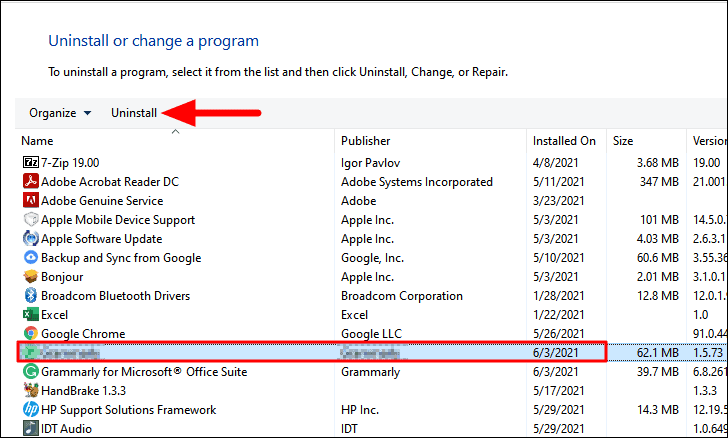Click the 62.1 MB size value
728x438 pixels.
tap(657, 353)
